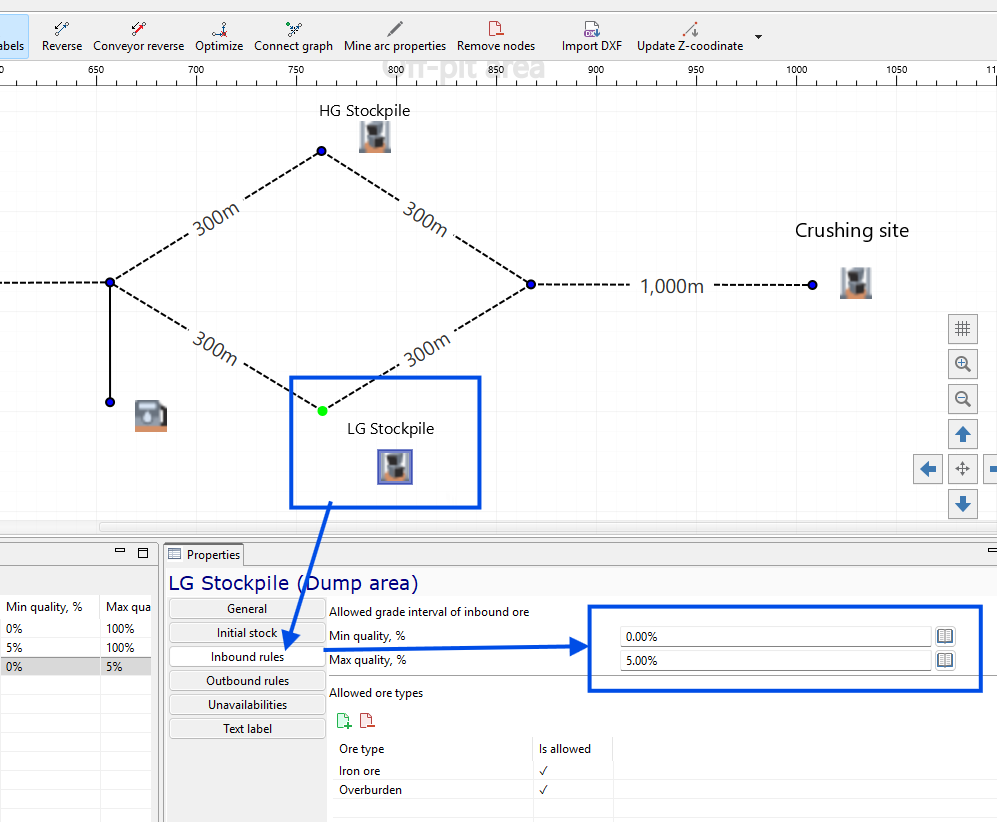997x822 pixels.
Task: Click the Connect graph tool
Action: (293, 36)
